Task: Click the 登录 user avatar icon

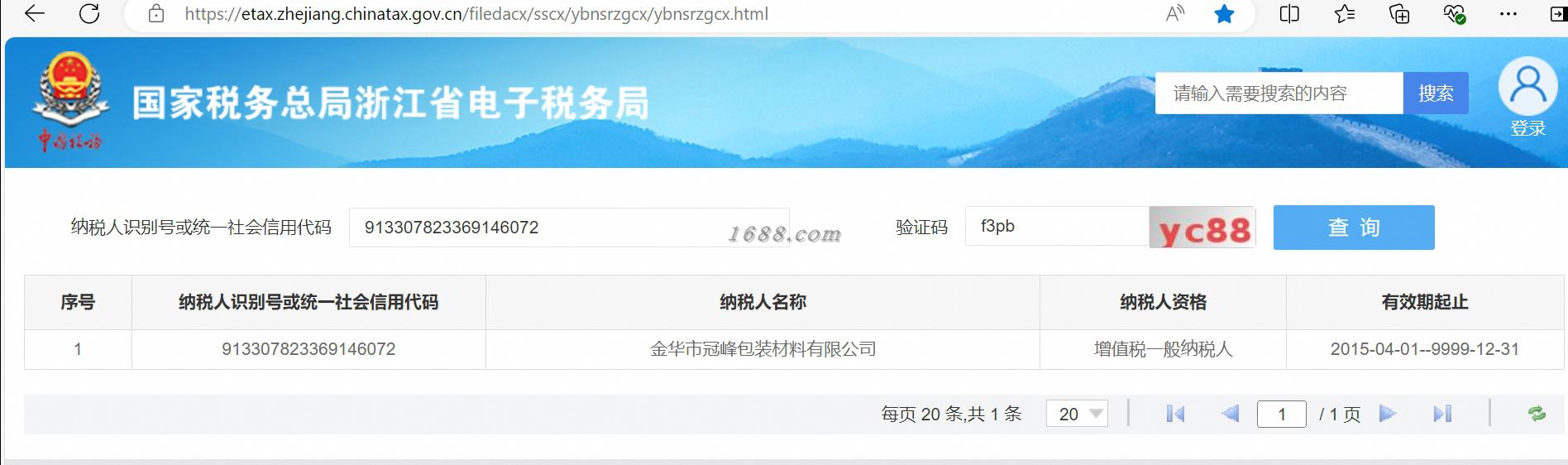Action: pyautogui.click(x=1527, y=86)
